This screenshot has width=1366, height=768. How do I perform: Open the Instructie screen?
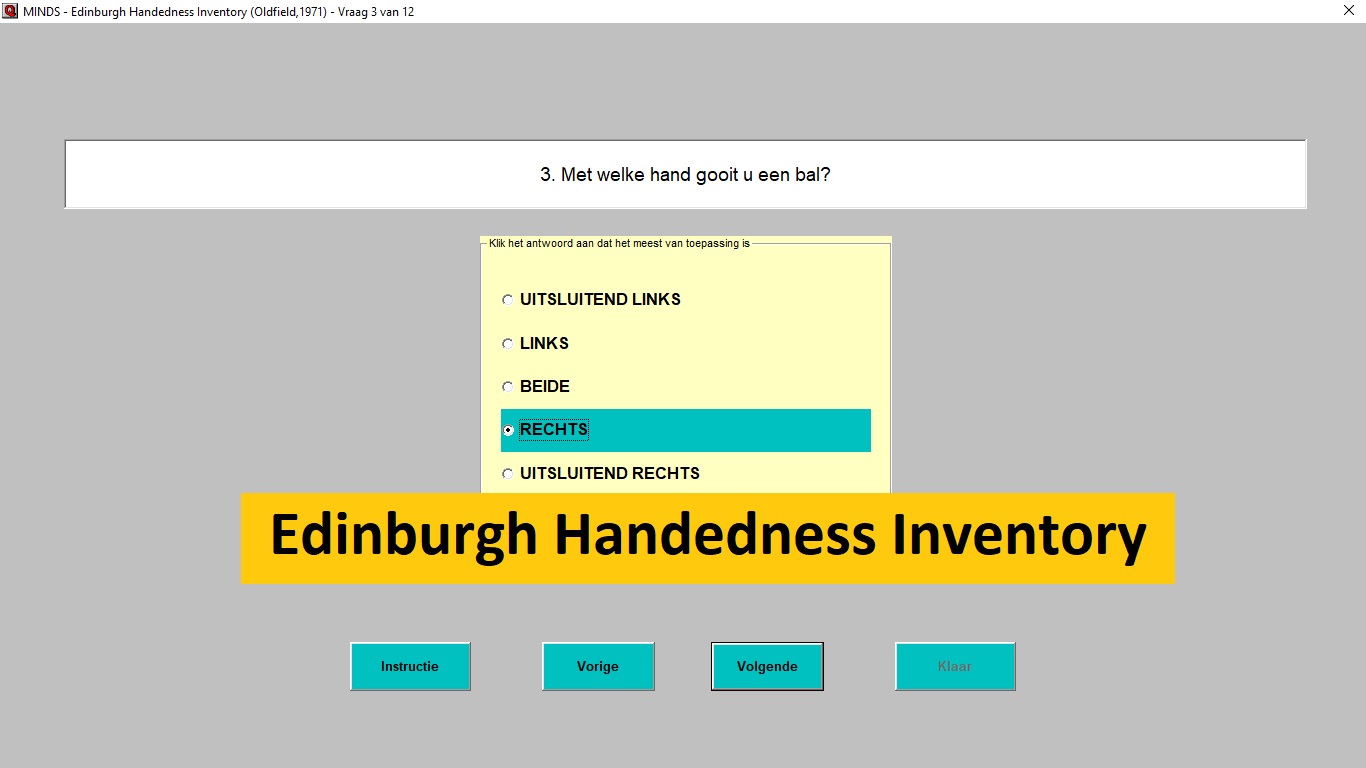point(410,666)
